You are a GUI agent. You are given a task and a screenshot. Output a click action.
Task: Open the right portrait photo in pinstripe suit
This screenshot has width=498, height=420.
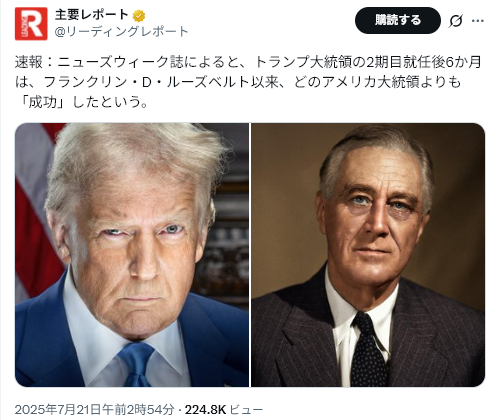tap(368, 255)
